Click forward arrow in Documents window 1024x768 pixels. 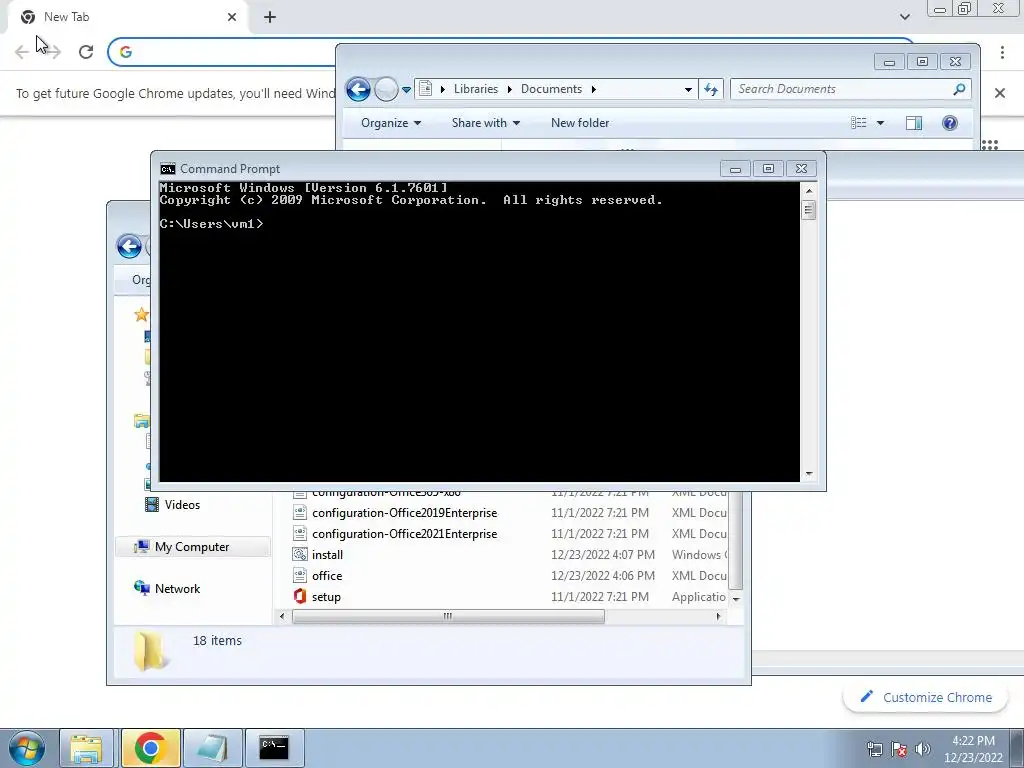click(x=386, y=89)
